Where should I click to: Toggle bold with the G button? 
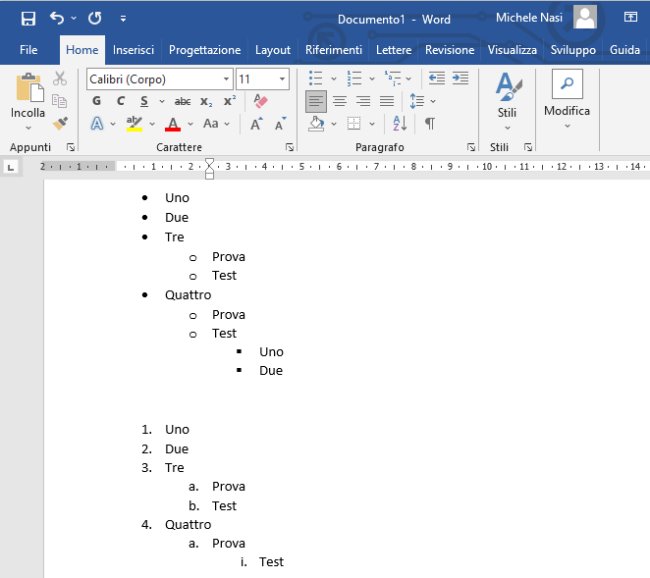(97, 101)
